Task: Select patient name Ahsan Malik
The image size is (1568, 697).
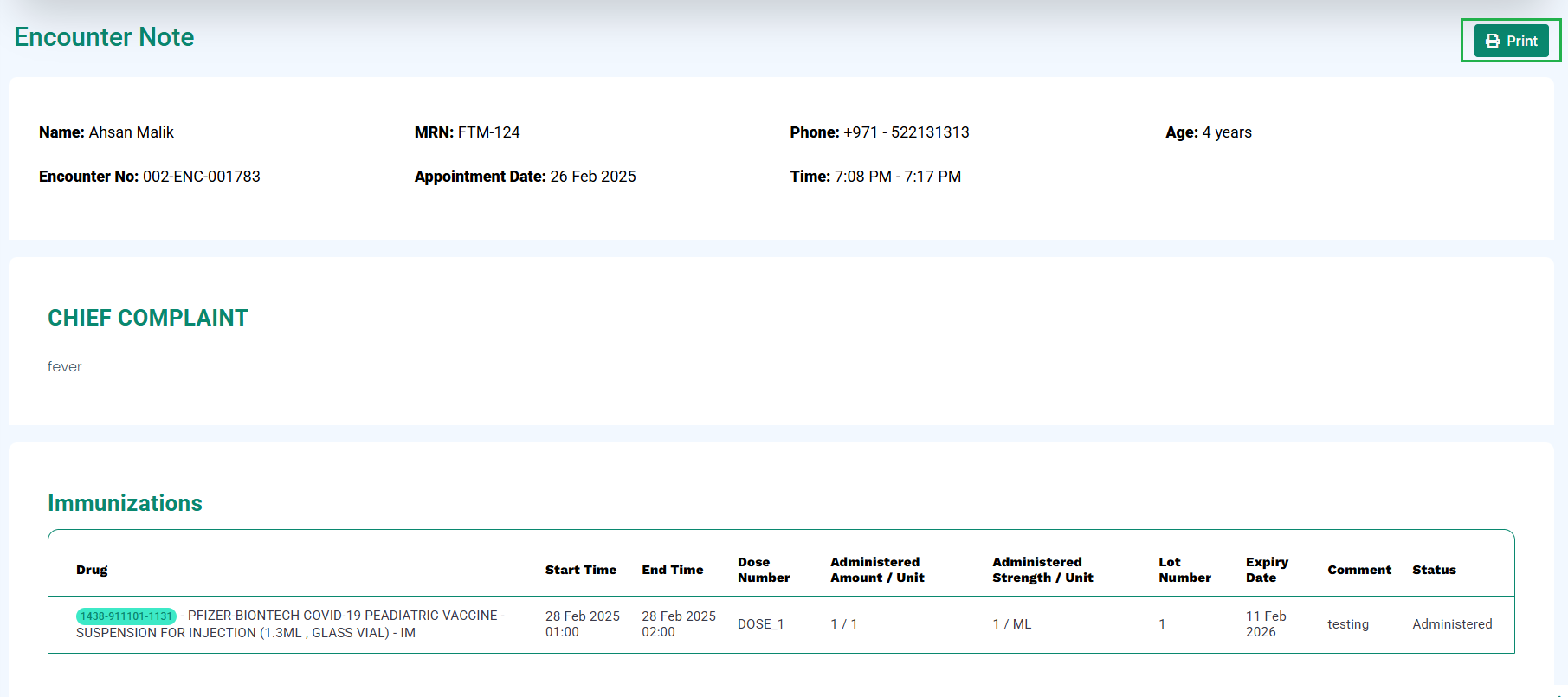Action: click(132, 132)
